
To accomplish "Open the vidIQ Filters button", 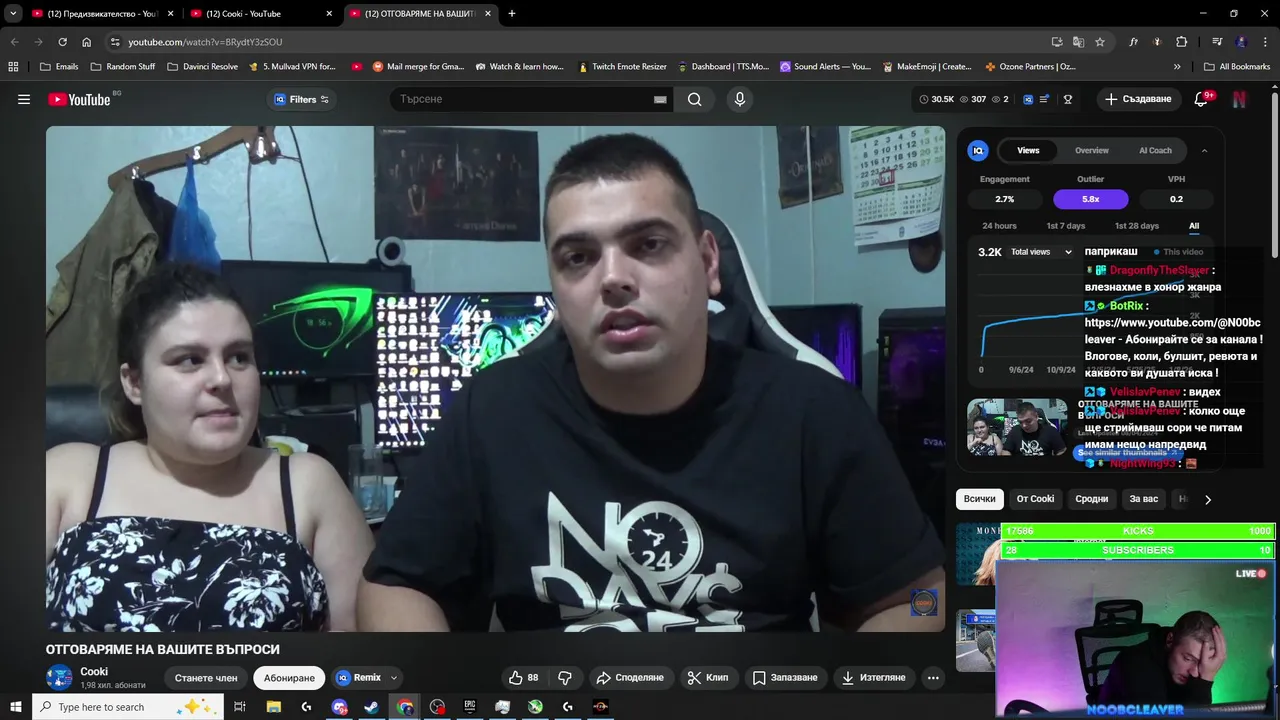I will (302, 99).
